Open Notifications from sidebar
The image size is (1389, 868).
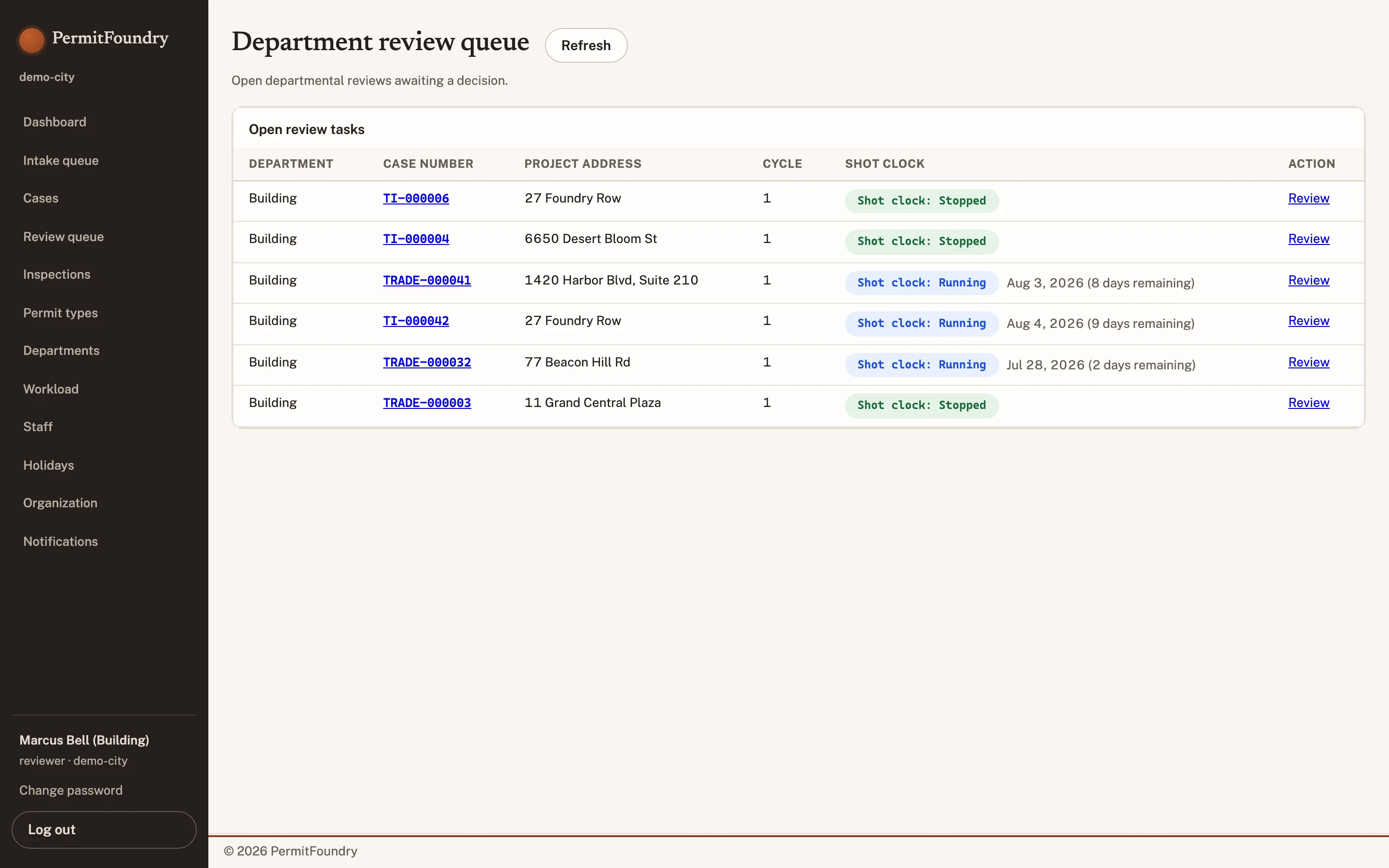(x=60, y=542)
